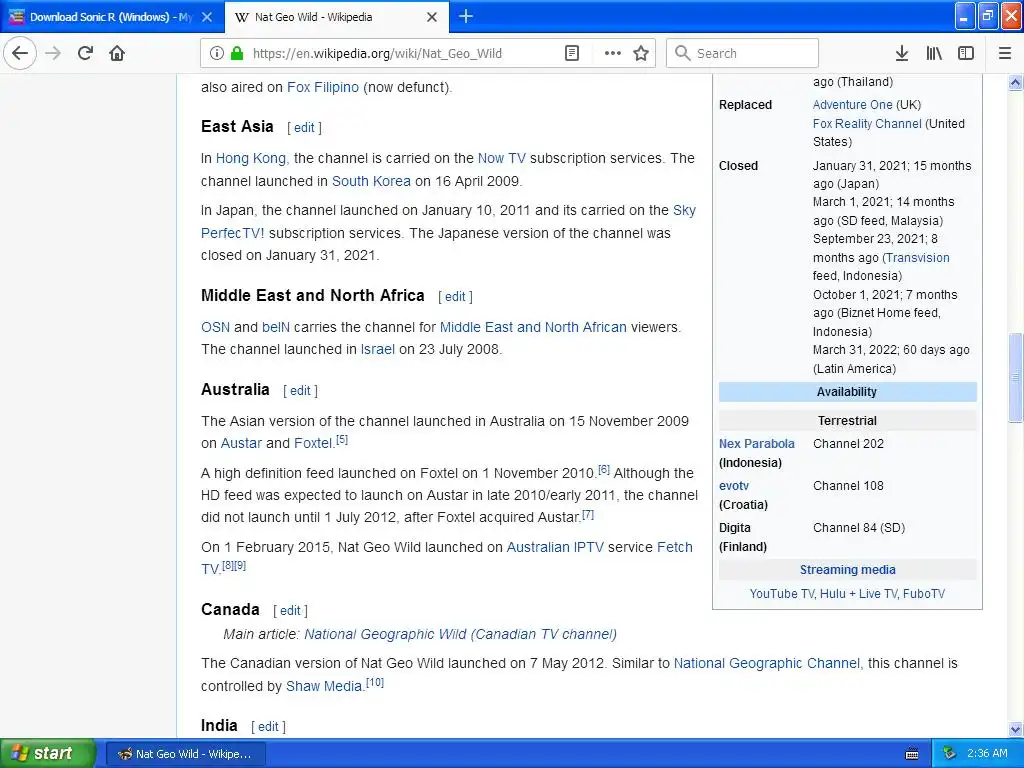Image resolution: width=1024 pixels, height=768 pixels.
Task: Open the Shaw Media link
Action: pos(324,686)
